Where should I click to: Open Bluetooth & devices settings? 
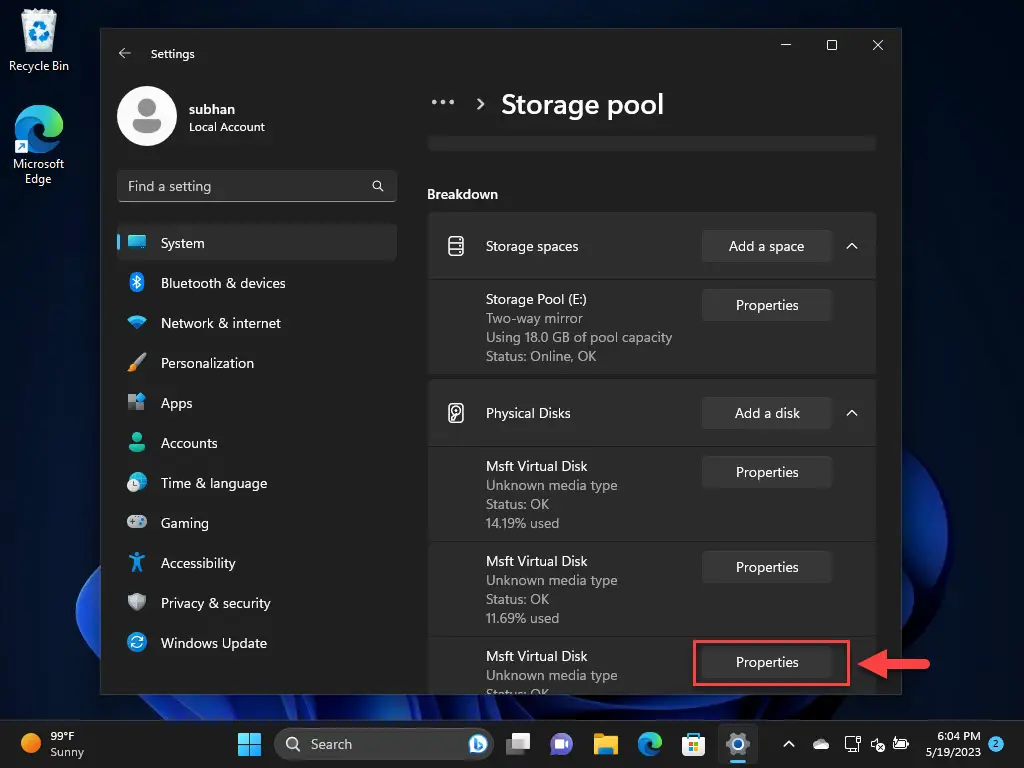pyautogui.click(x=222, y=283)
